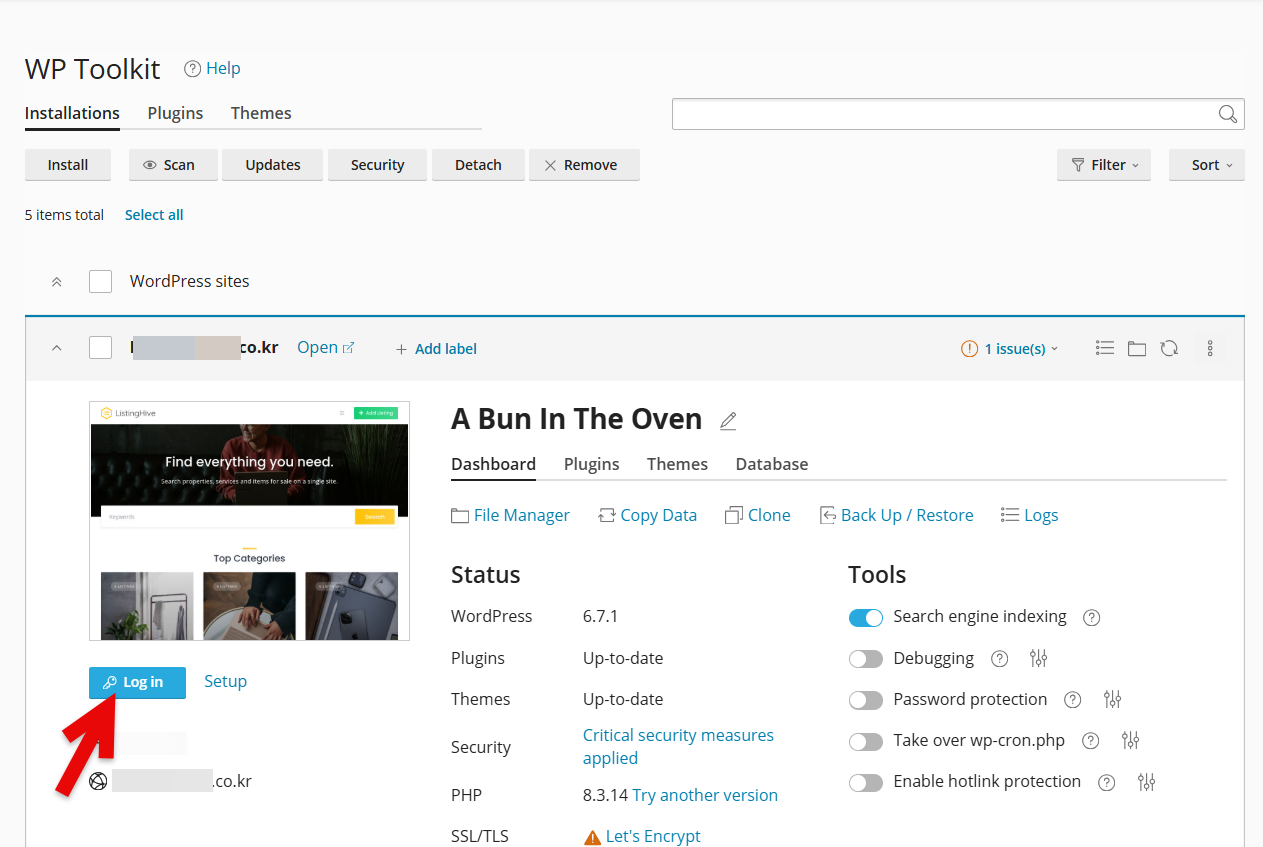Open the site's Themes tab
Screen dimensions: 1263x847
[677, 464]
